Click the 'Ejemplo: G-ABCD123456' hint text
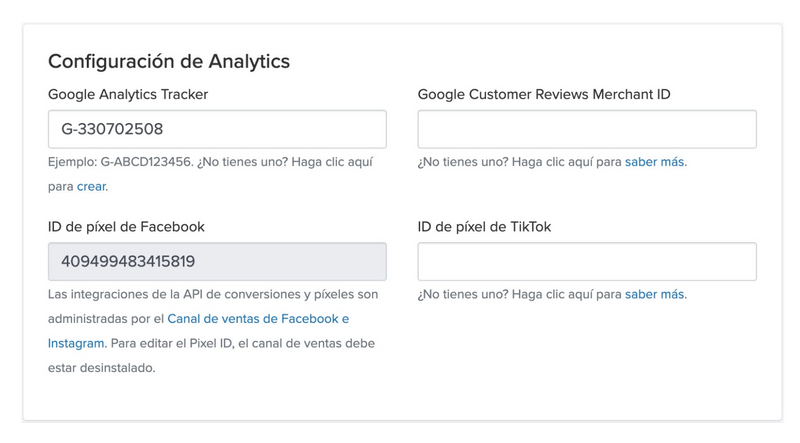The width and height of the screenshot is (800, 443). pyautogui.click(x=110, y=162)
